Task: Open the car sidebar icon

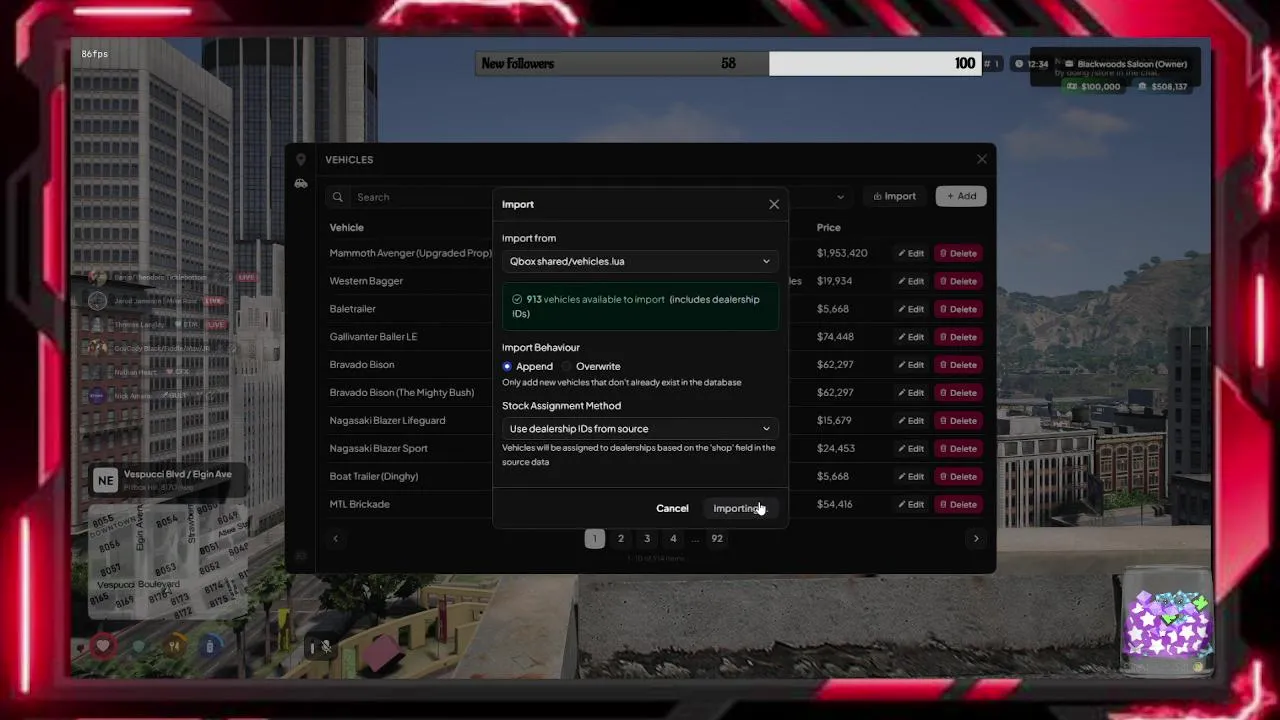Action: 300,183
